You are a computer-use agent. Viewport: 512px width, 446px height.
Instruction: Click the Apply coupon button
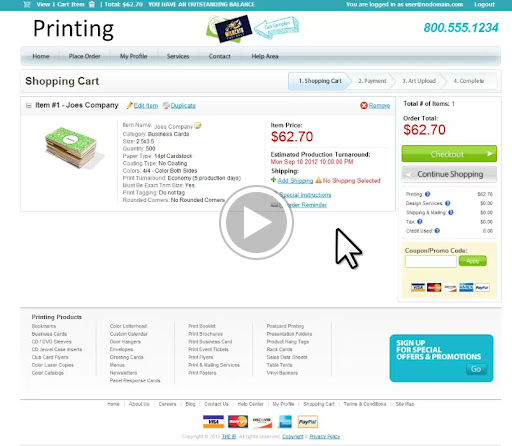coord(473,261)
